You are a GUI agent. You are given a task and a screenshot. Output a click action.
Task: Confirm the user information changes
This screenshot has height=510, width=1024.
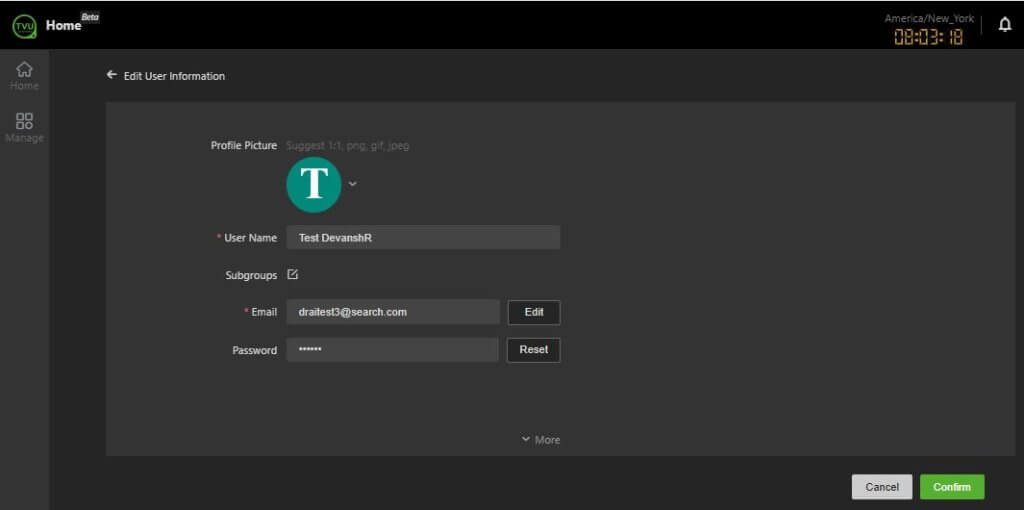[x=951, y=487]
